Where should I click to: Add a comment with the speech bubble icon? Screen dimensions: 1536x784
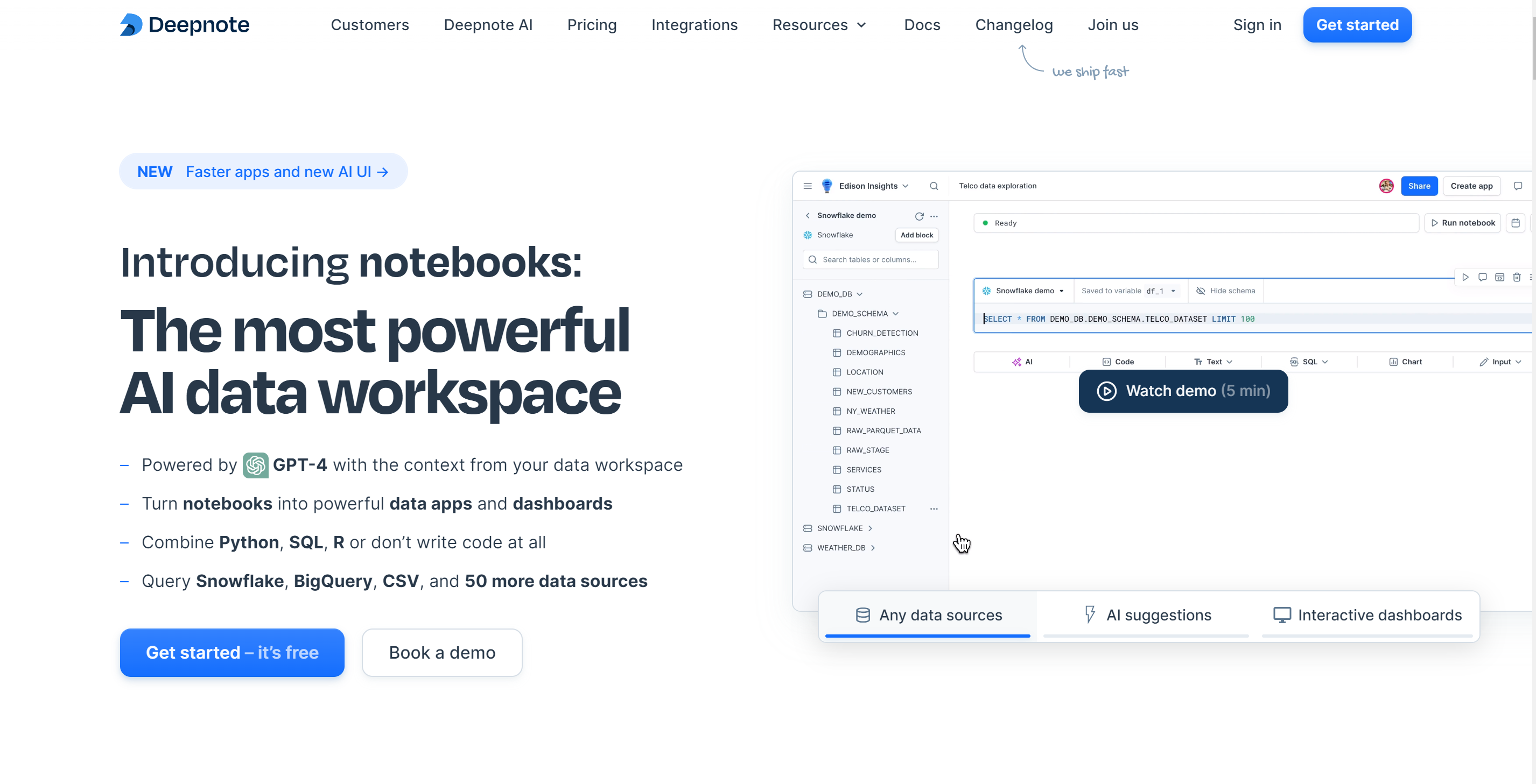tap(1482, 277)
